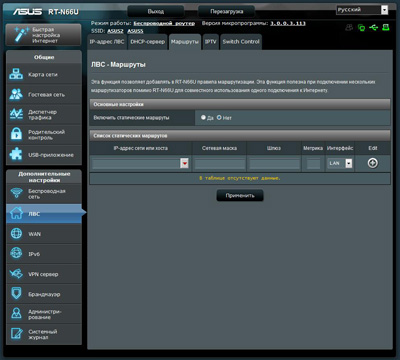The image size is (400, 360).
Task: Switch to IP-адрес ЛВС tab
Action: [107, 42]
